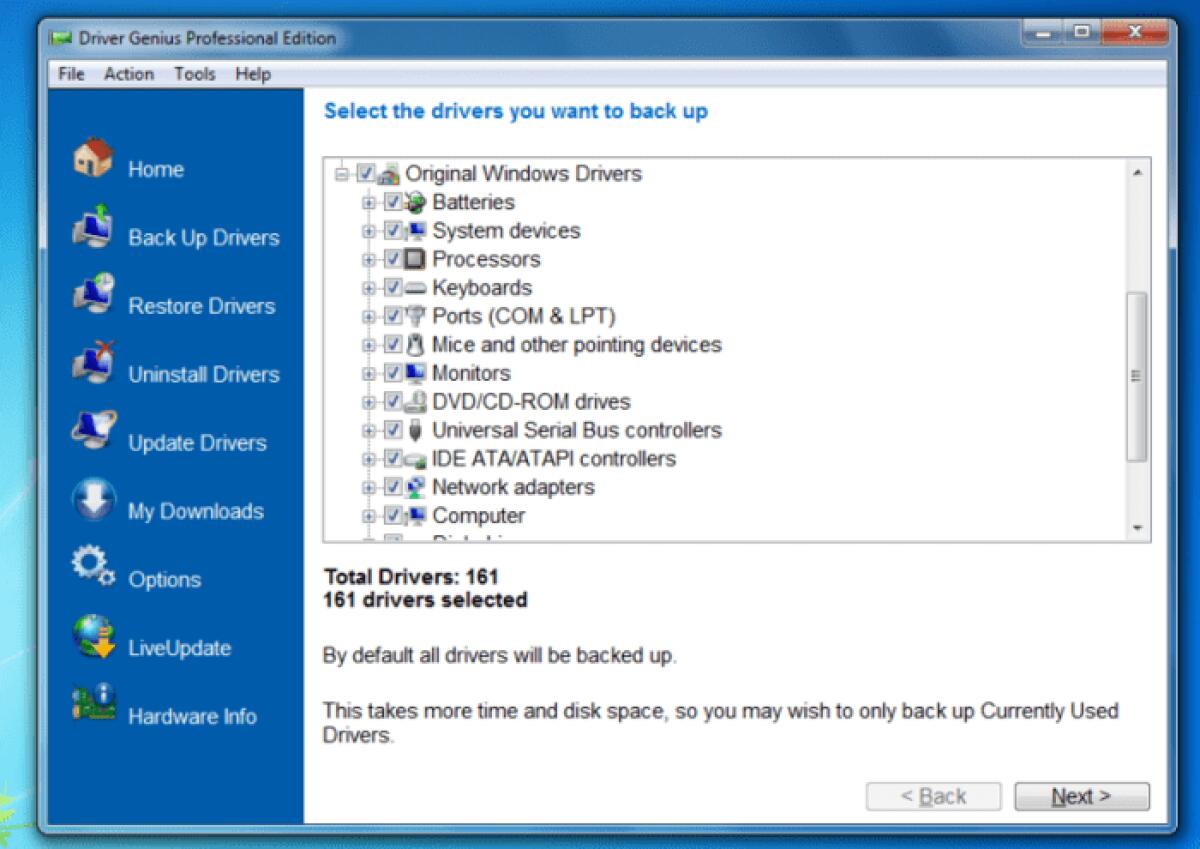Uncheck Network adapters for backup
Image resolution: width=1200 pixels, height=849 pixels.
coord(393,487)
